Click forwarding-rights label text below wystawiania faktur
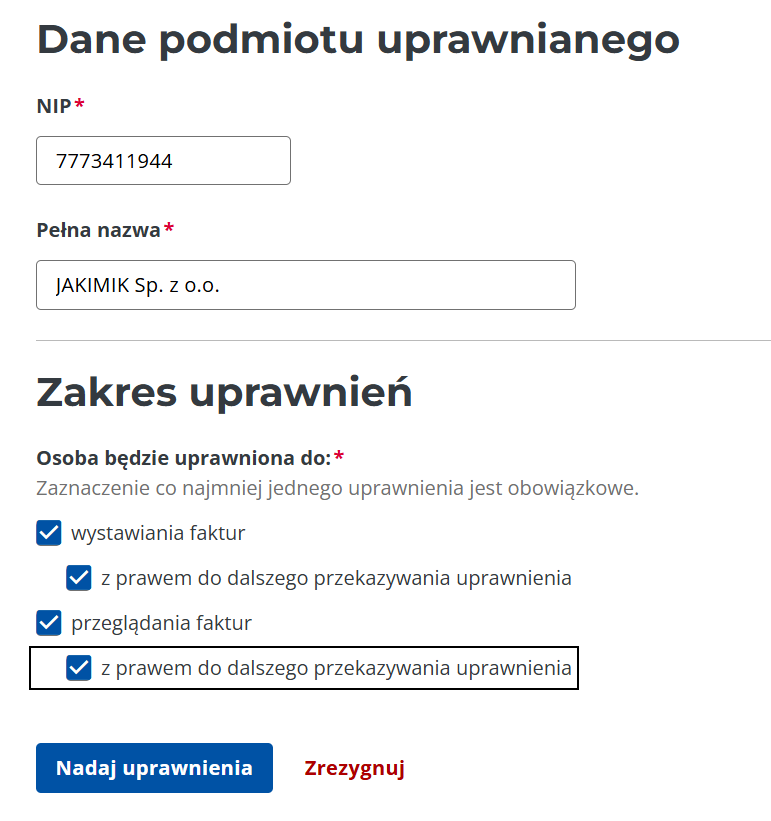 pyautogui.click(x=336, y=578)
